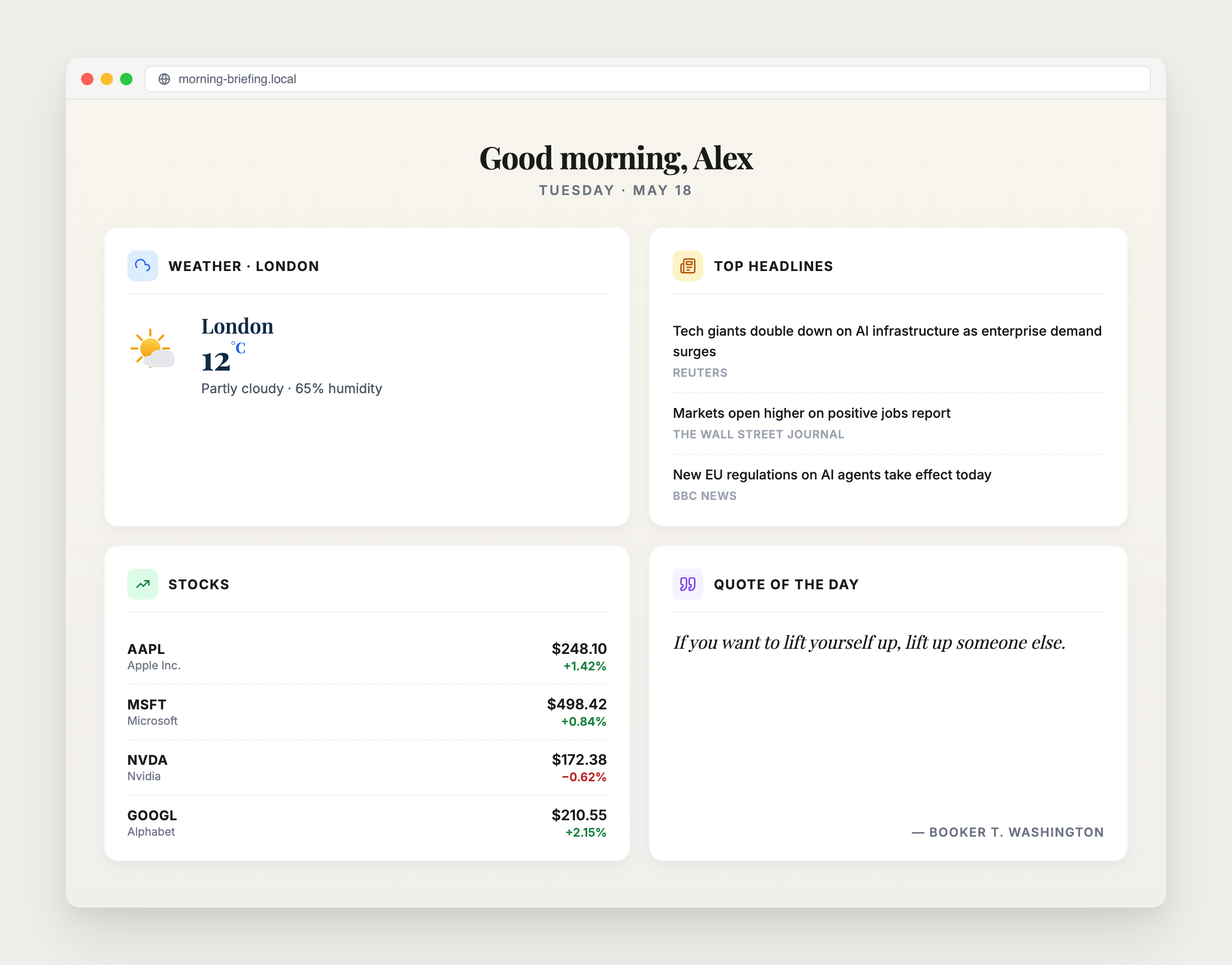1232x965 pixels.
Task: Open the New EU regulations headline
Action: (x=832, y=475)
